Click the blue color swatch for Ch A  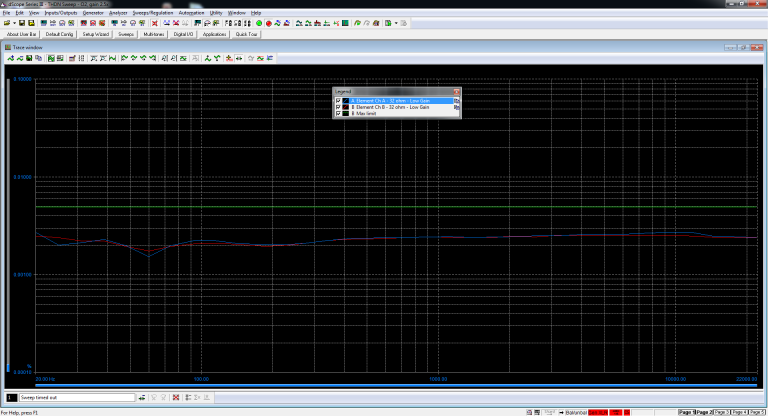(346, 101)
